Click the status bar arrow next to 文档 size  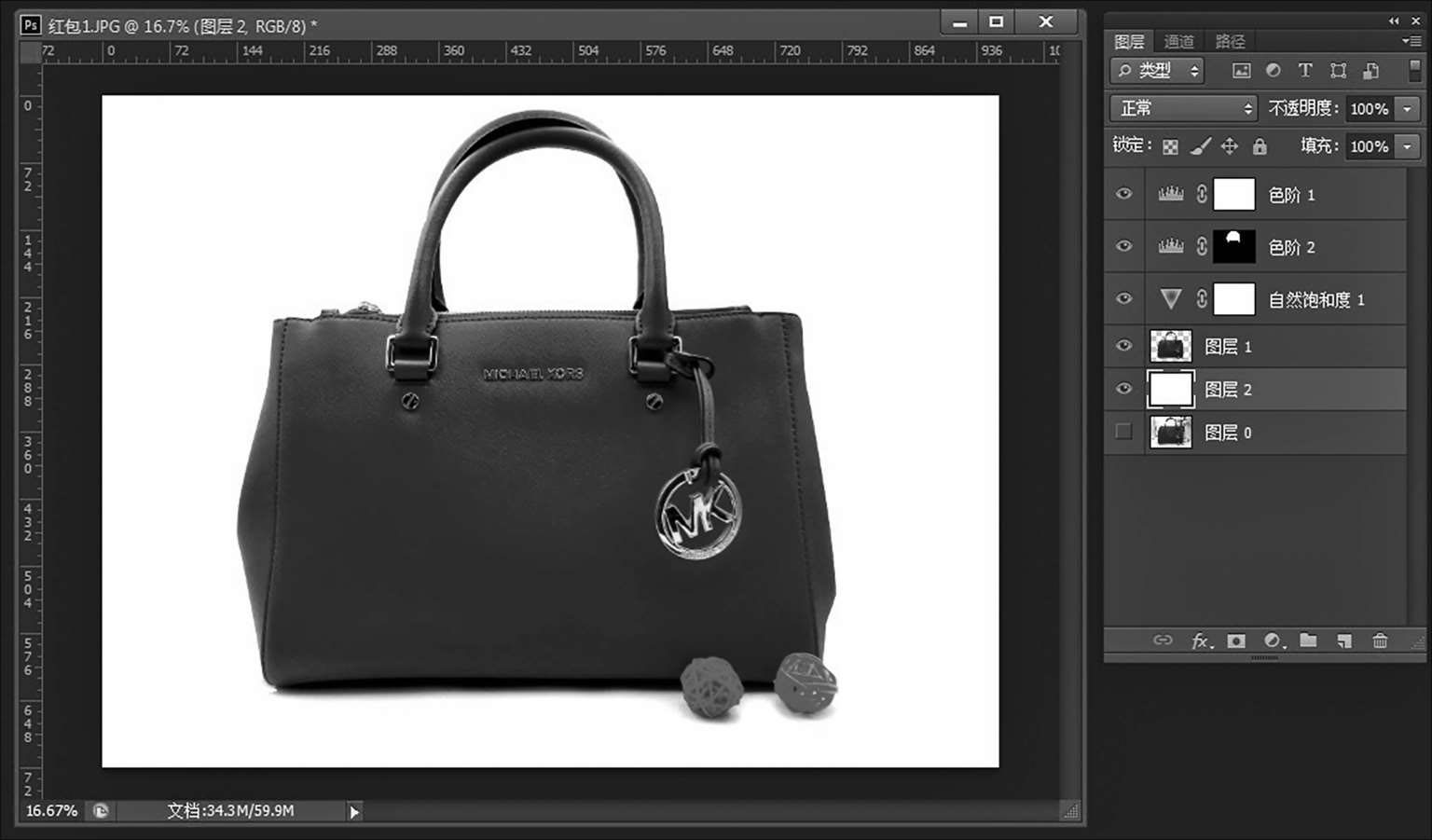point(354,812)
